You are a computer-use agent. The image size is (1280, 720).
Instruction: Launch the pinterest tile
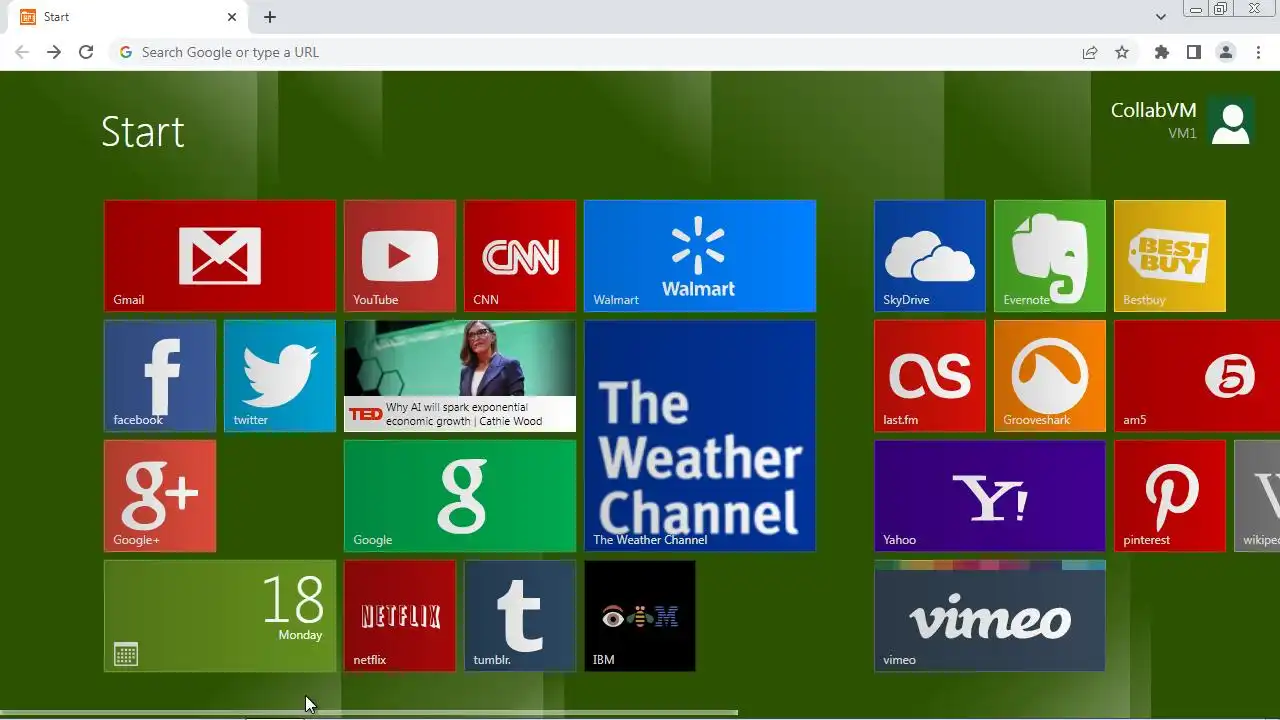pos(1170,496)
